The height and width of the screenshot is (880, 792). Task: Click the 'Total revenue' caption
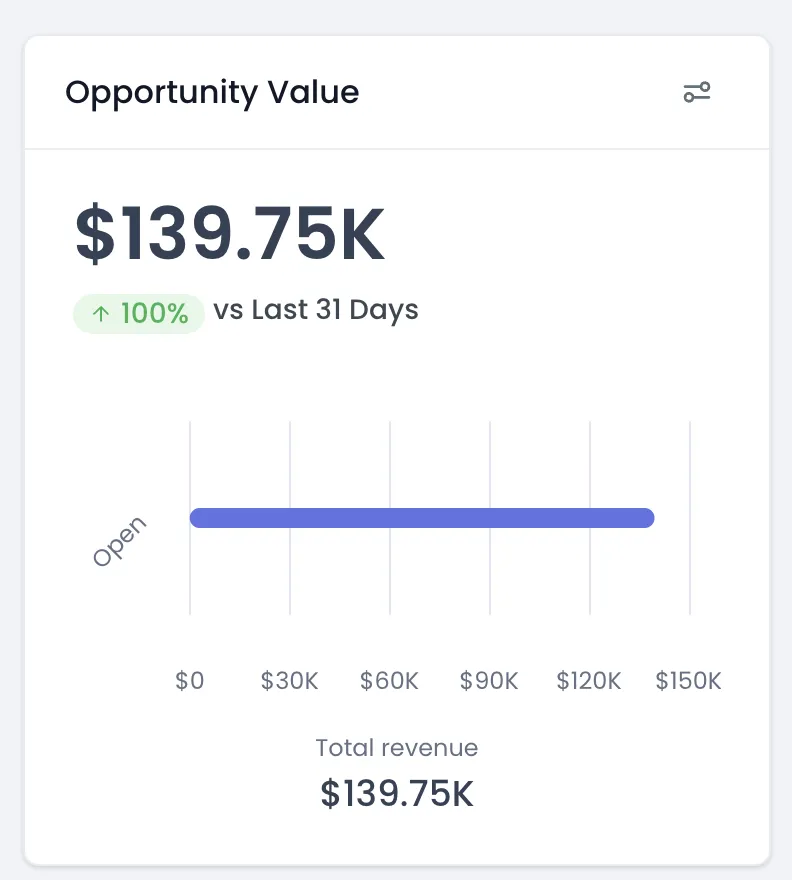[x=397, y=748]
